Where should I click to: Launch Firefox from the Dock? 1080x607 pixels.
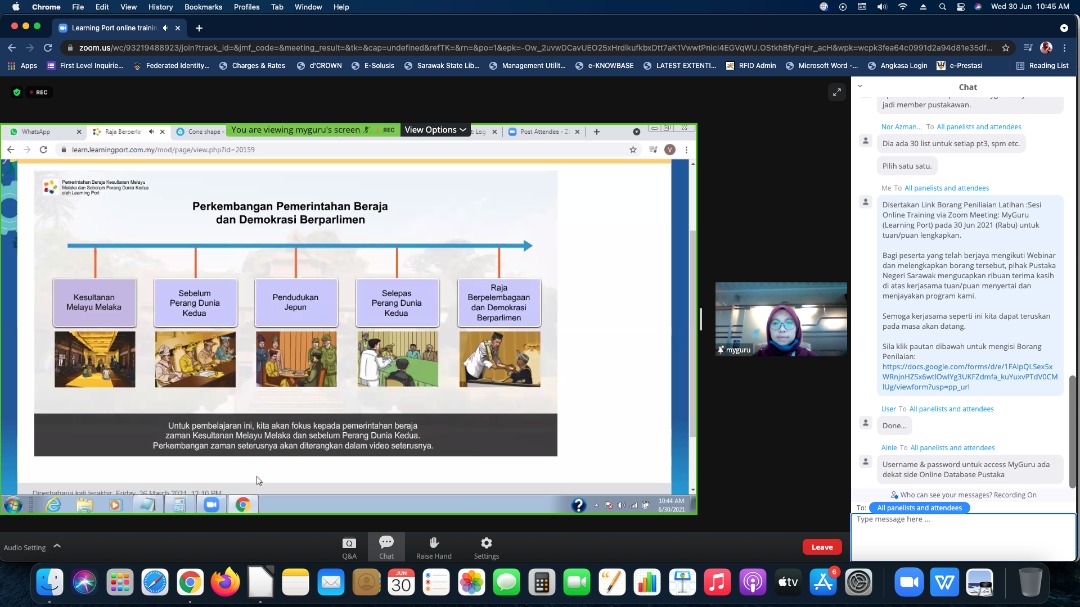point(225,582)
